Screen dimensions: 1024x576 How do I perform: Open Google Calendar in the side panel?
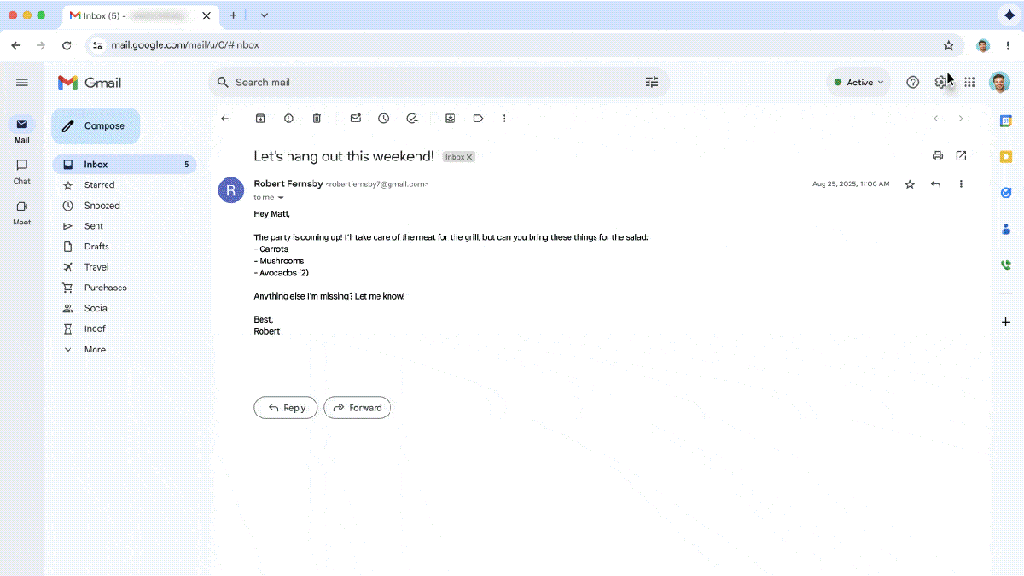point(1006,121)
